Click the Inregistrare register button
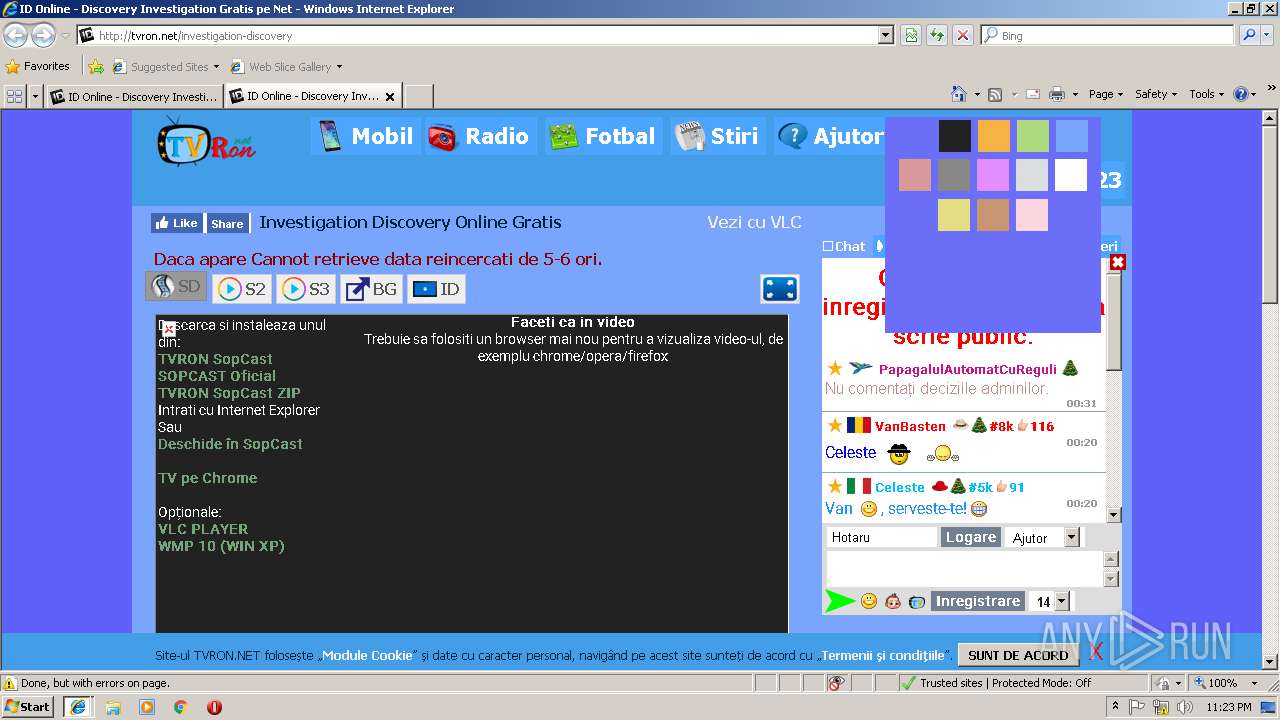The height and width of the screenshot is (720, 1280). (978, 601)
